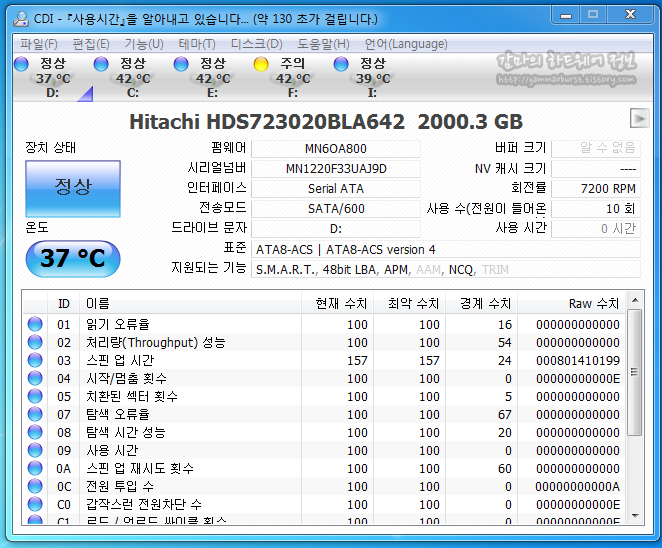The width and height of the screenshot is (662, 548).
Task: Click status orb of row 02 처리량 성능
Action: [35, 342]
